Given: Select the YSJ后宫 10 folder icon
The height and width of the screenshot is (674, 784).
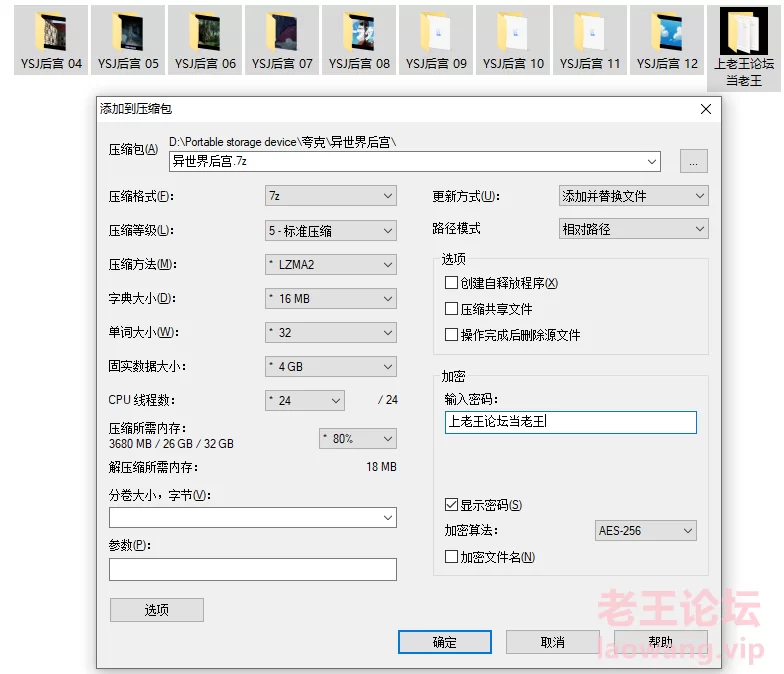Looking at the screenshot, I should click(513, 40).
